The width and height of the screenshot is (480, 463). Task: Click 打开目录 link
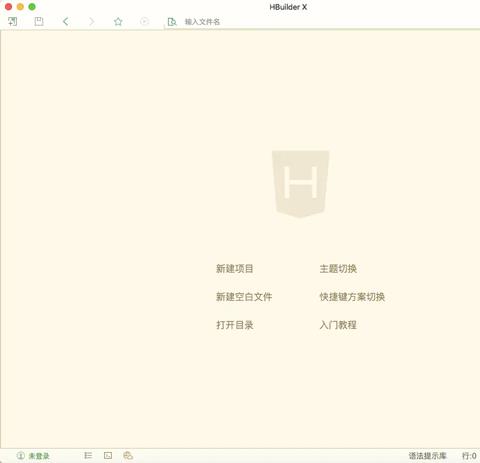click(x=235, y=325)
